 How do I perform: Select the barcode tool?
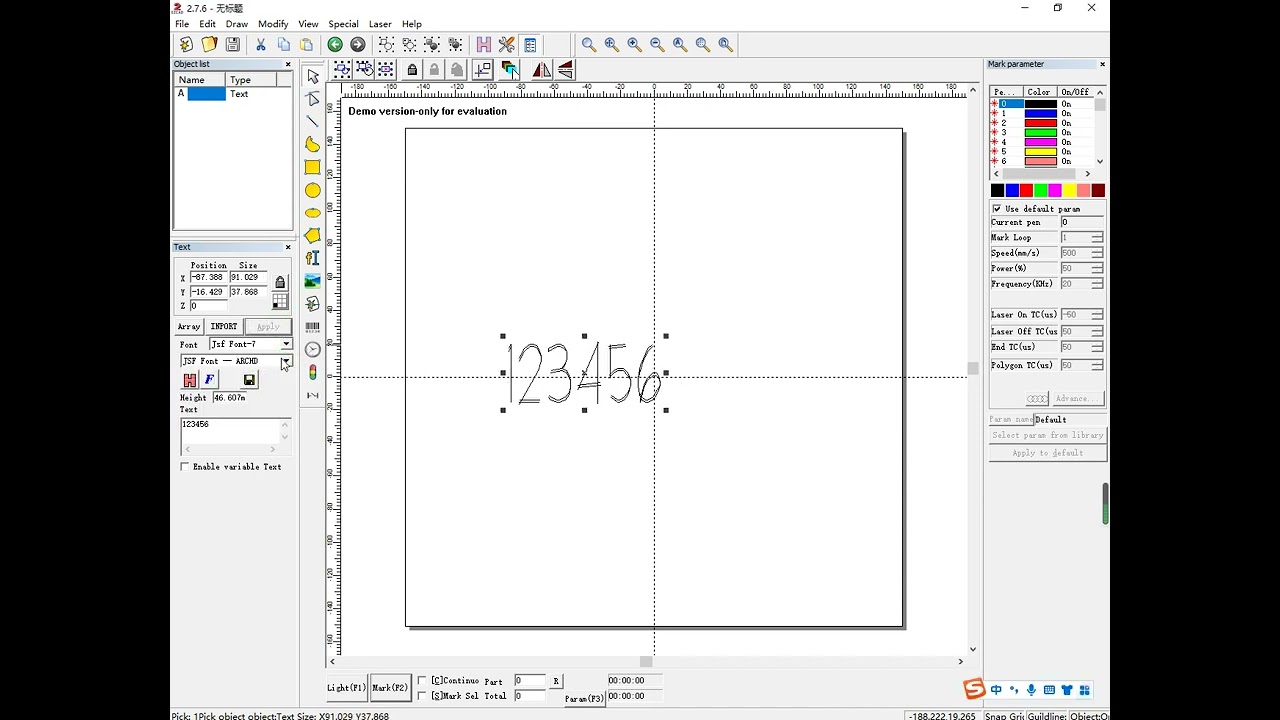tap(313, 327)
